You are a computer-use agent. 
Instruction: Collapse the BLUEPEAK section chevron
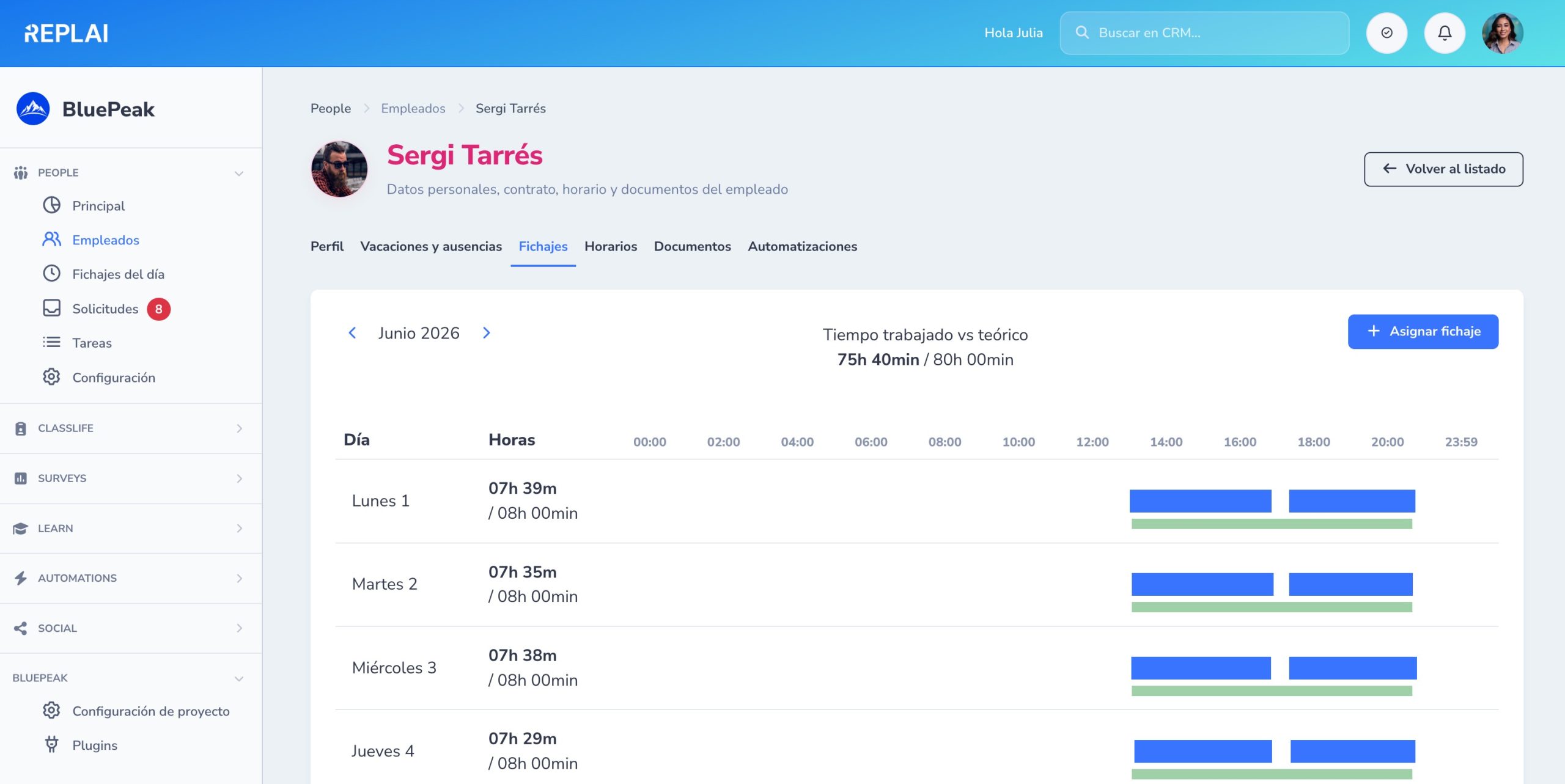[x=239, y=679]
